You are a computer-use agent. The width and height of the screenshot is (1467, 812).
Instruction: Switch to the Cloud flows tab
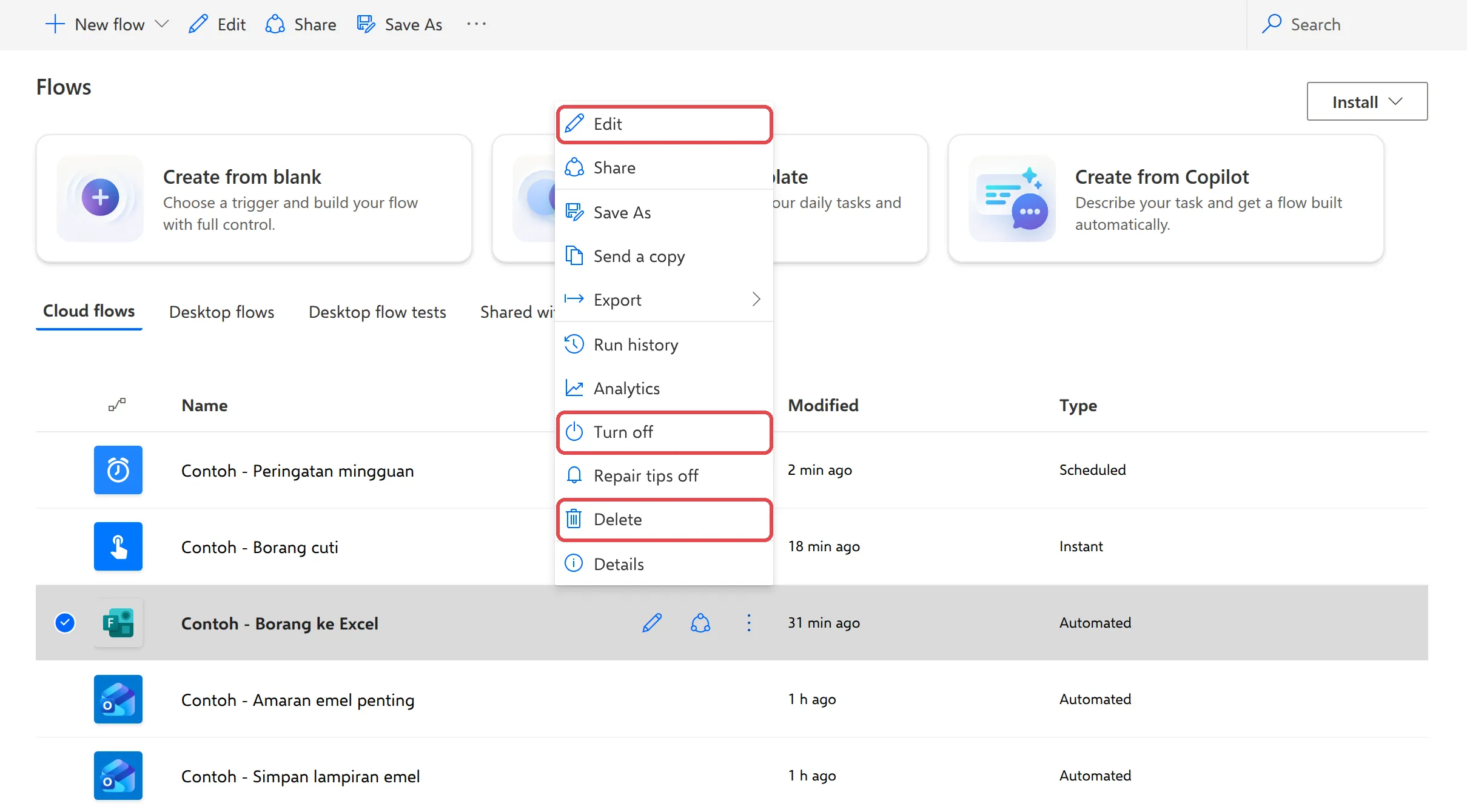click(x=89, y=311)
